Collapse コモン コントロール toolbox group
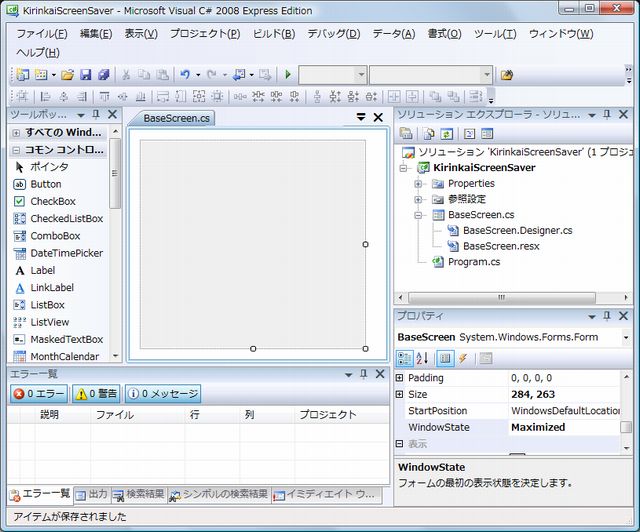 tap(16, 150)
